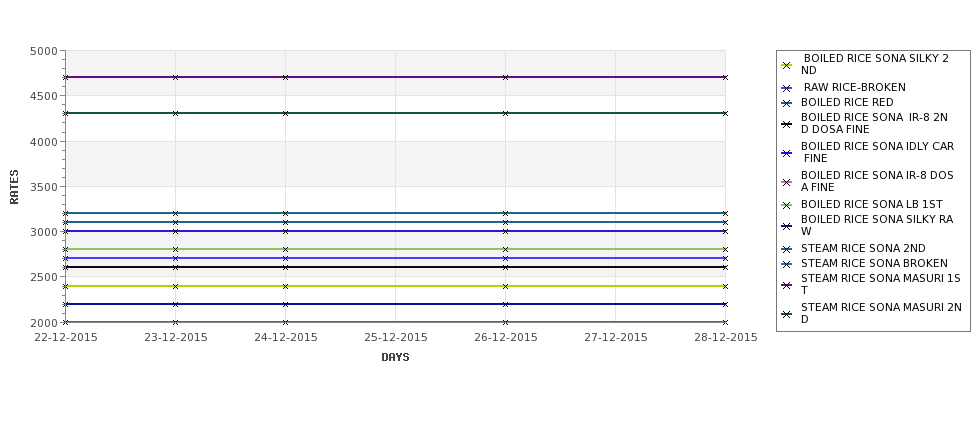This screenshot has height=429, width=975.
Task: Select the BOILED RICE SONA SILKY RAW legend label
Action: [877, 225]
